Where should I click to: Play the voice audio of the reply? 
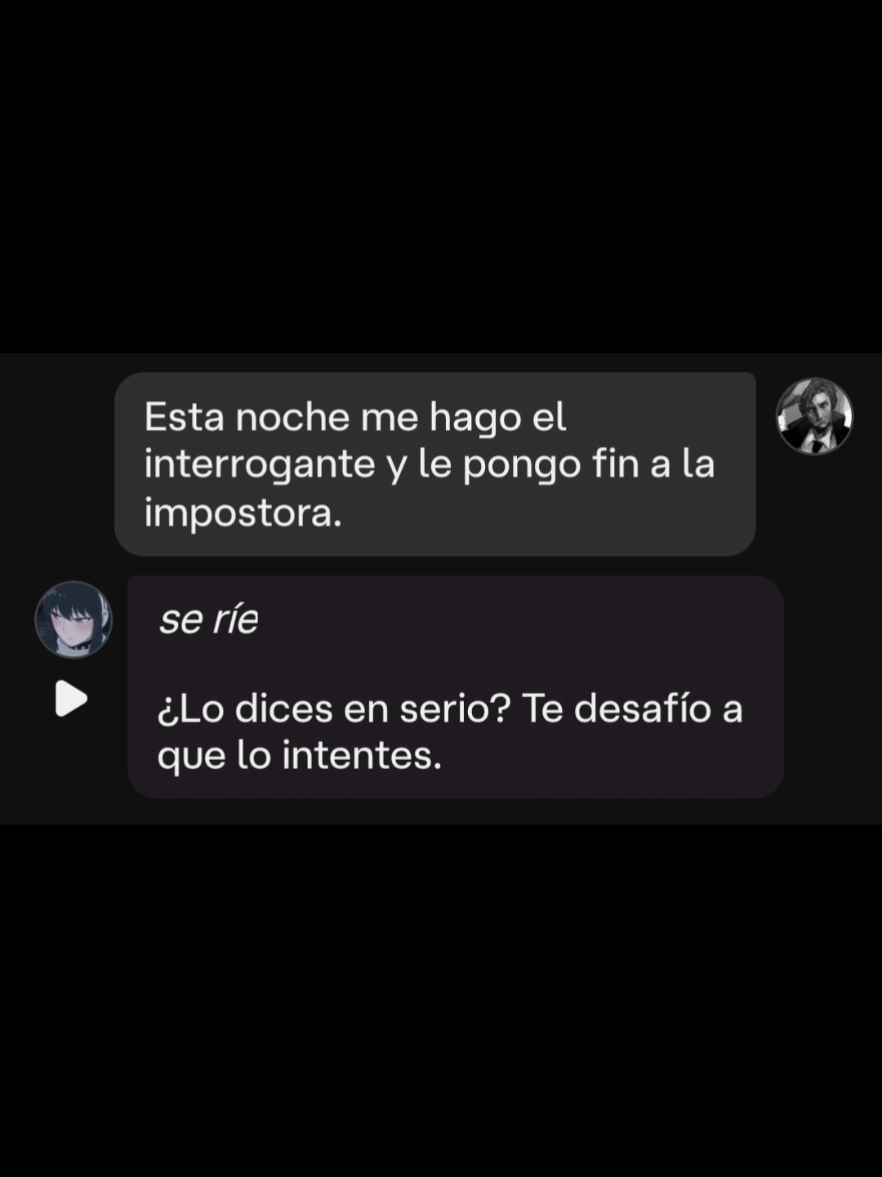pos(71,698)
